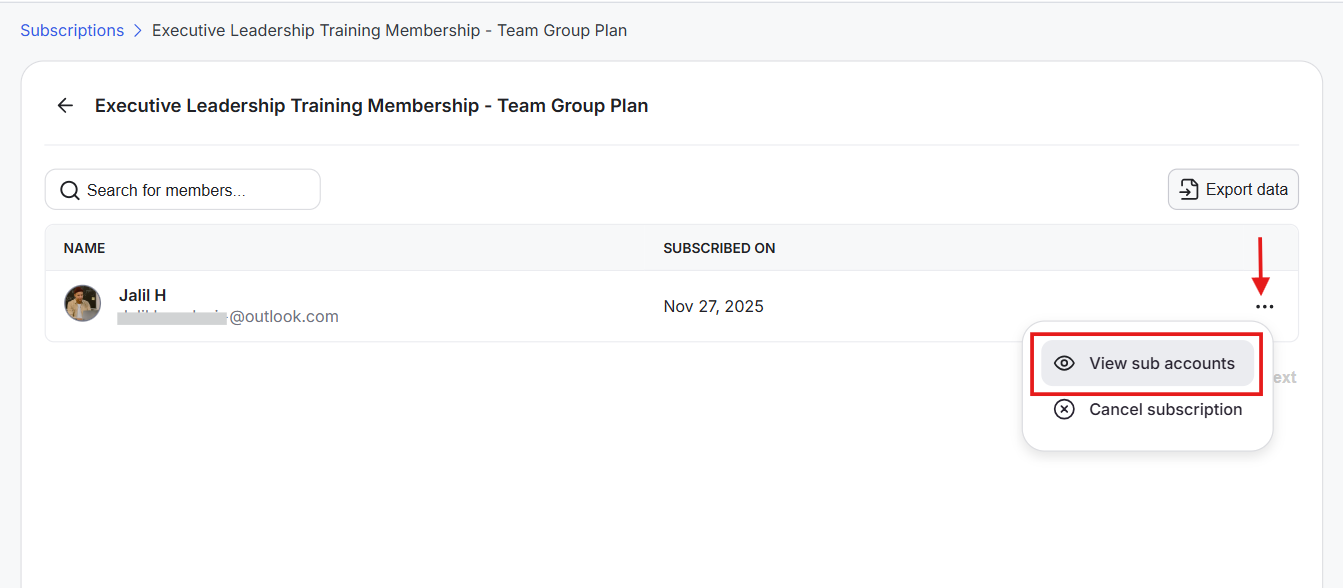This screenshot has width=1343, height=588.
Task: Choose Cancel subscription from the menu
Action: [1165, 409]
